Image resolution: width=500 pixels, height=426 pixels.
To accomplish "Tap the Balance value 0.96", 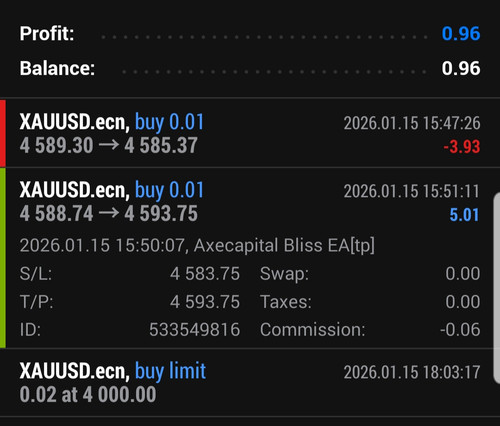I will (461, 68).
